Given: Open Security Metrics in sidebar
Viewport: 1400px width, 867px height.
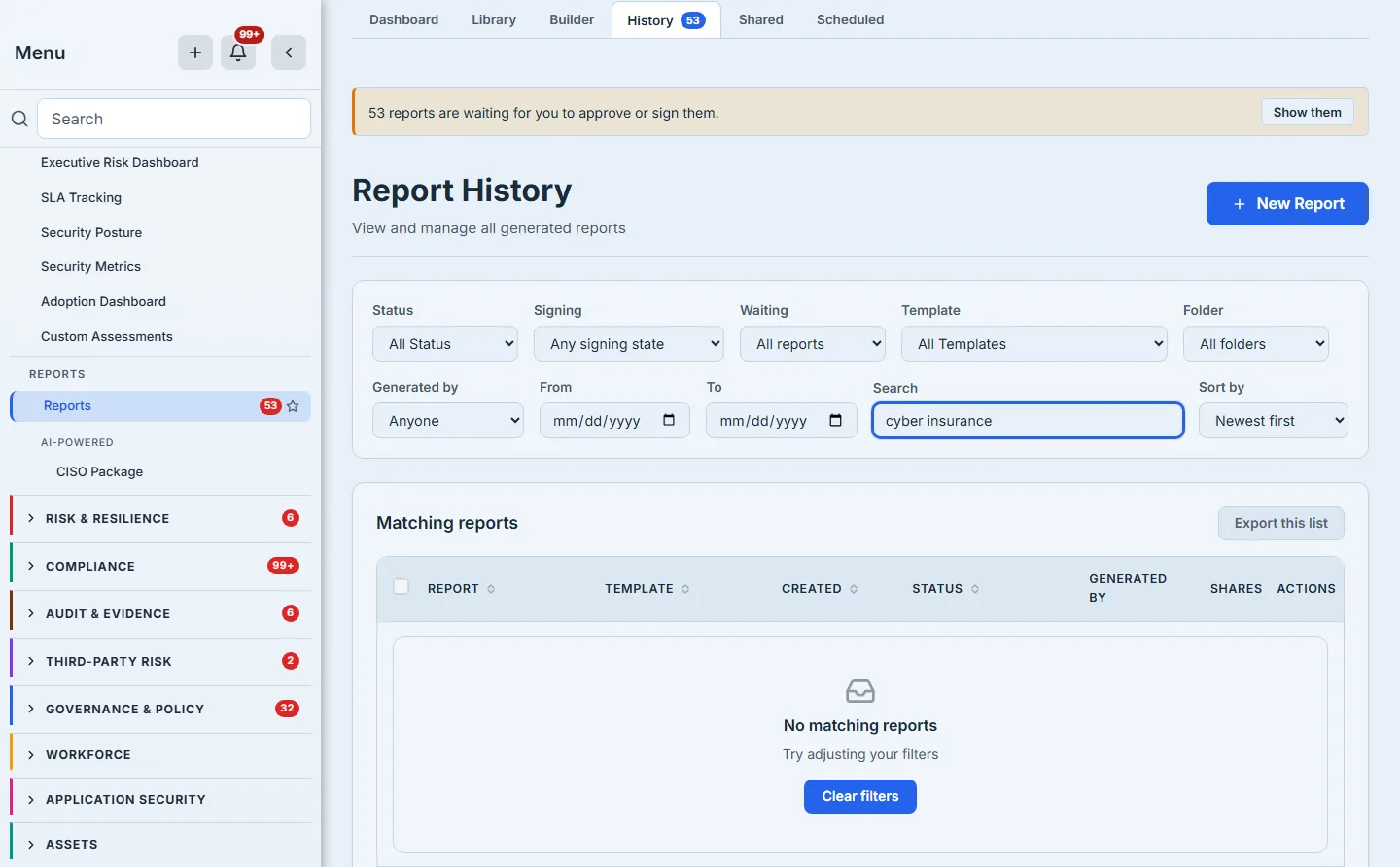Looking at the screenshot, I should [x=91, y=266].
